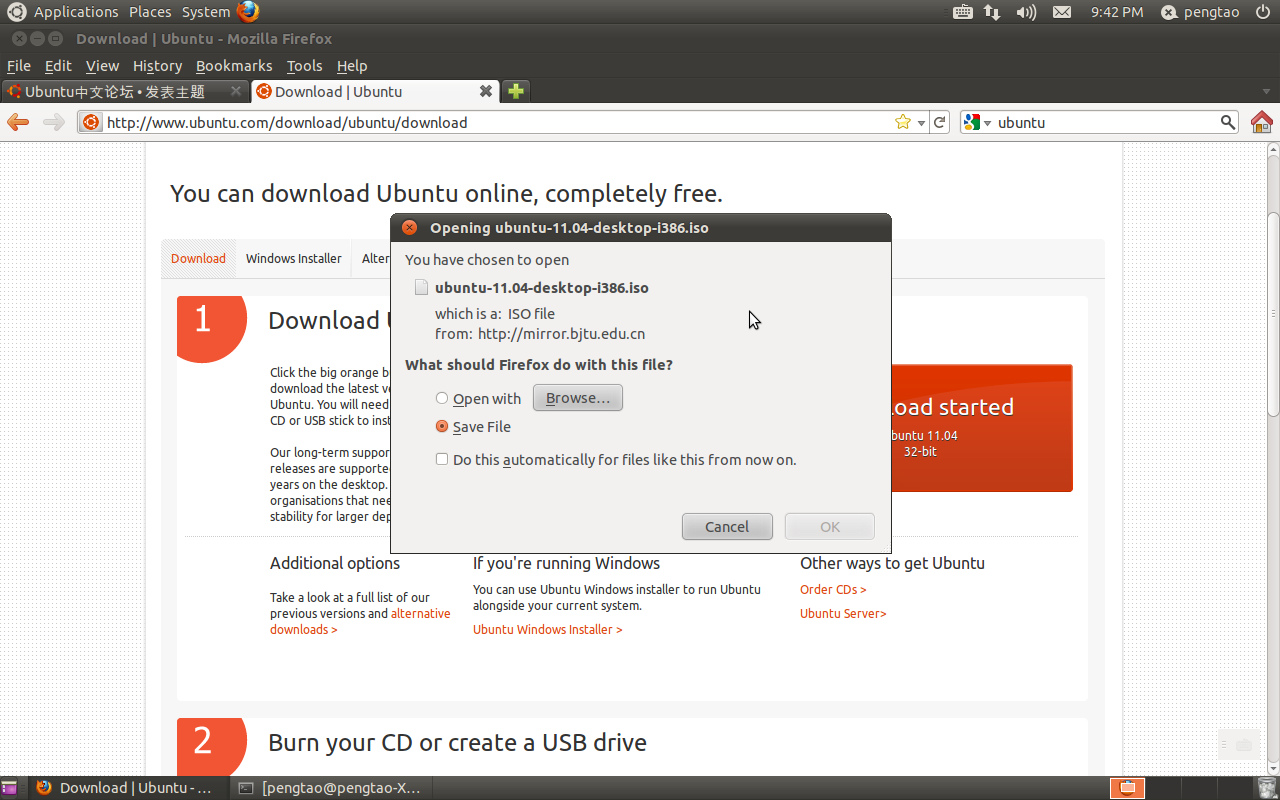Open the Applications menu
This screenshot has height=800, width=1280.
coord(76,12)
